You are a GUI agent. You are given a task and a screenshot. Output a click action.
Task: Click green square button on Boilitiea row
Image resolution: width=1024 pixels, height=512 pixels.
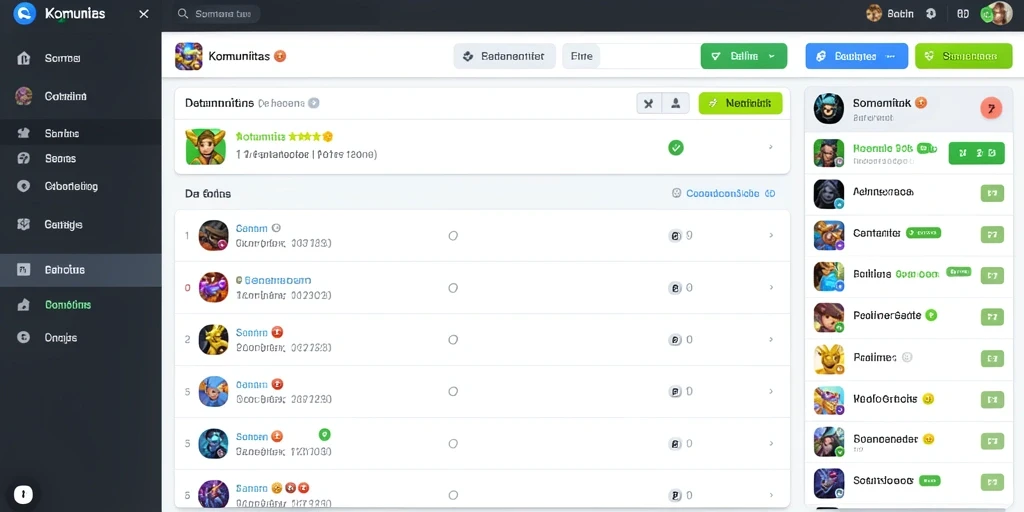coord(992,276)
